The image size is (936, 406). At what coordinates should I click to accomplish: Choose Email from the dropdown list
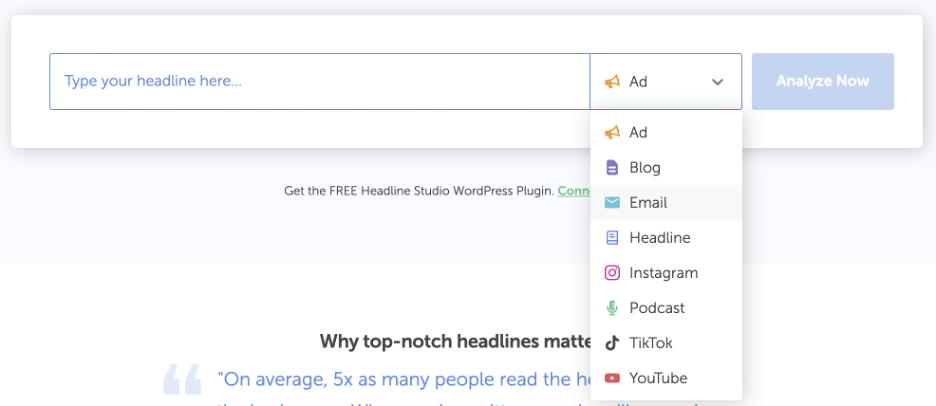click(x=666, y=203)
